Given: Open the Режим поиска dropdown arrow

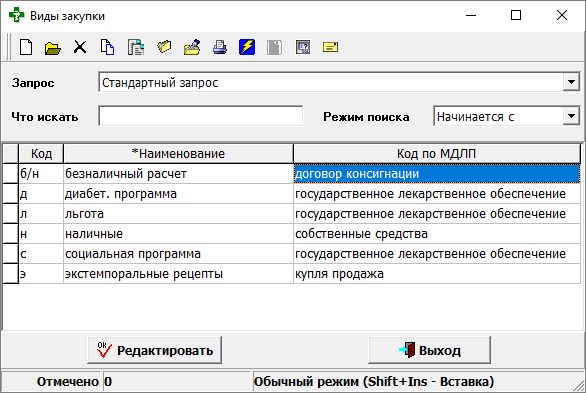Looking at the screenshot, I should [571, 117].
